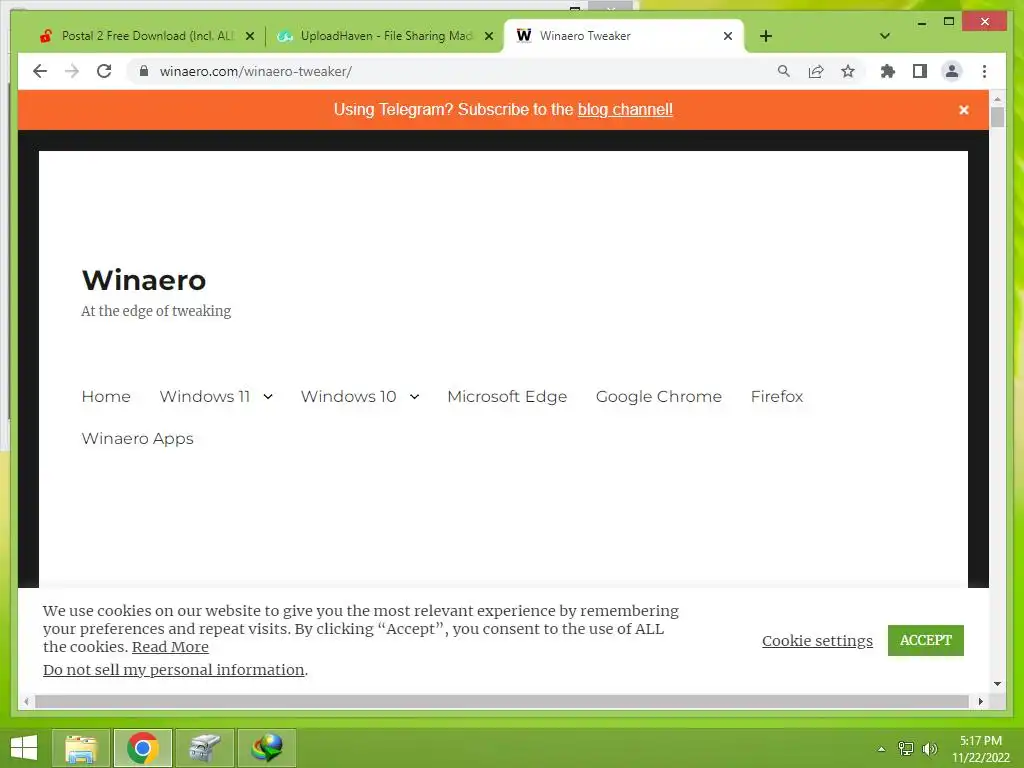Screen dimensions: 1024x768
Task: Expand the Windows 11 submenu chevron
Action: click(268, 396)
